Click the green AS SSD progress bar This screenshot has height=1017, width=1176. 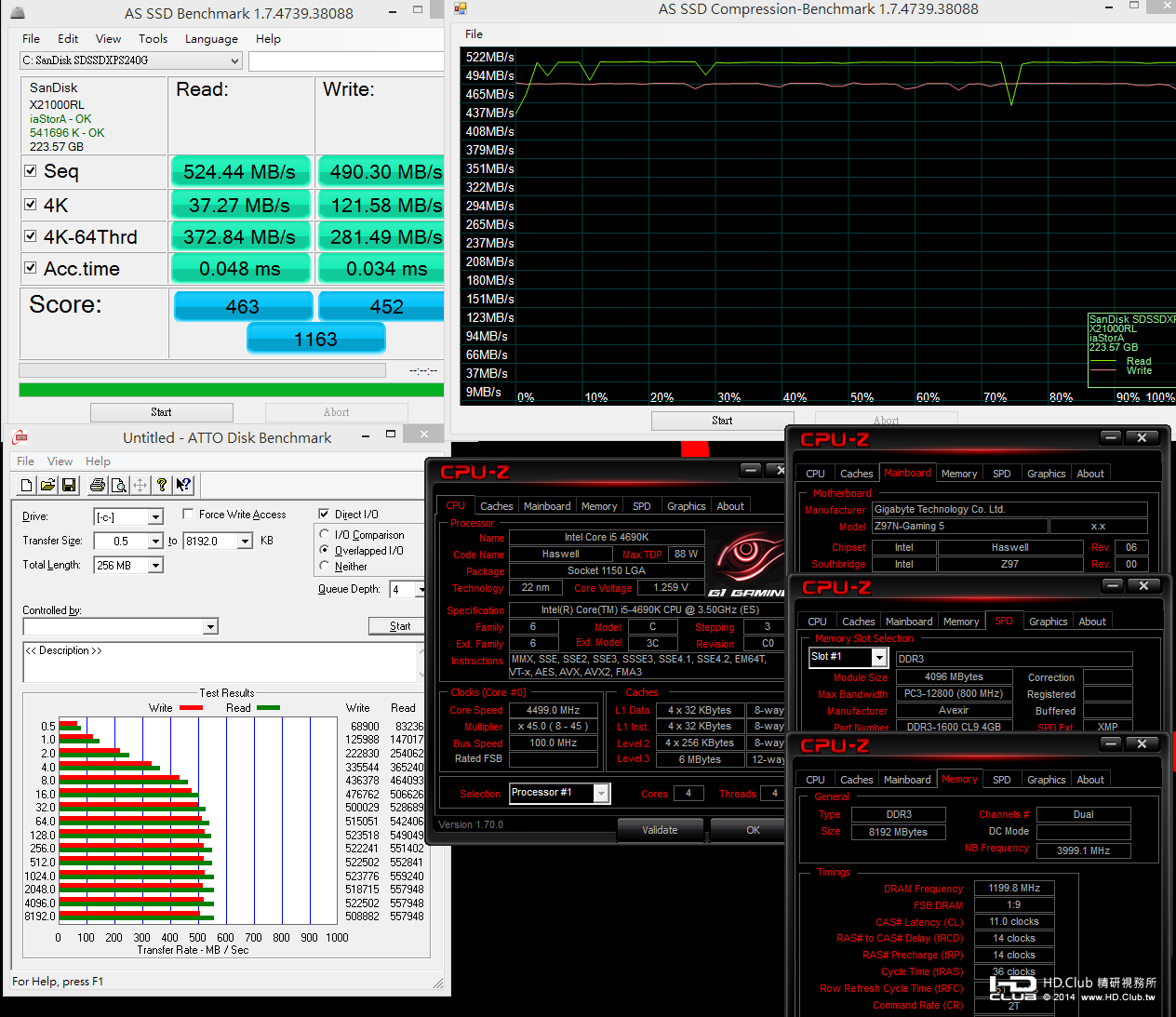[231, 390]
